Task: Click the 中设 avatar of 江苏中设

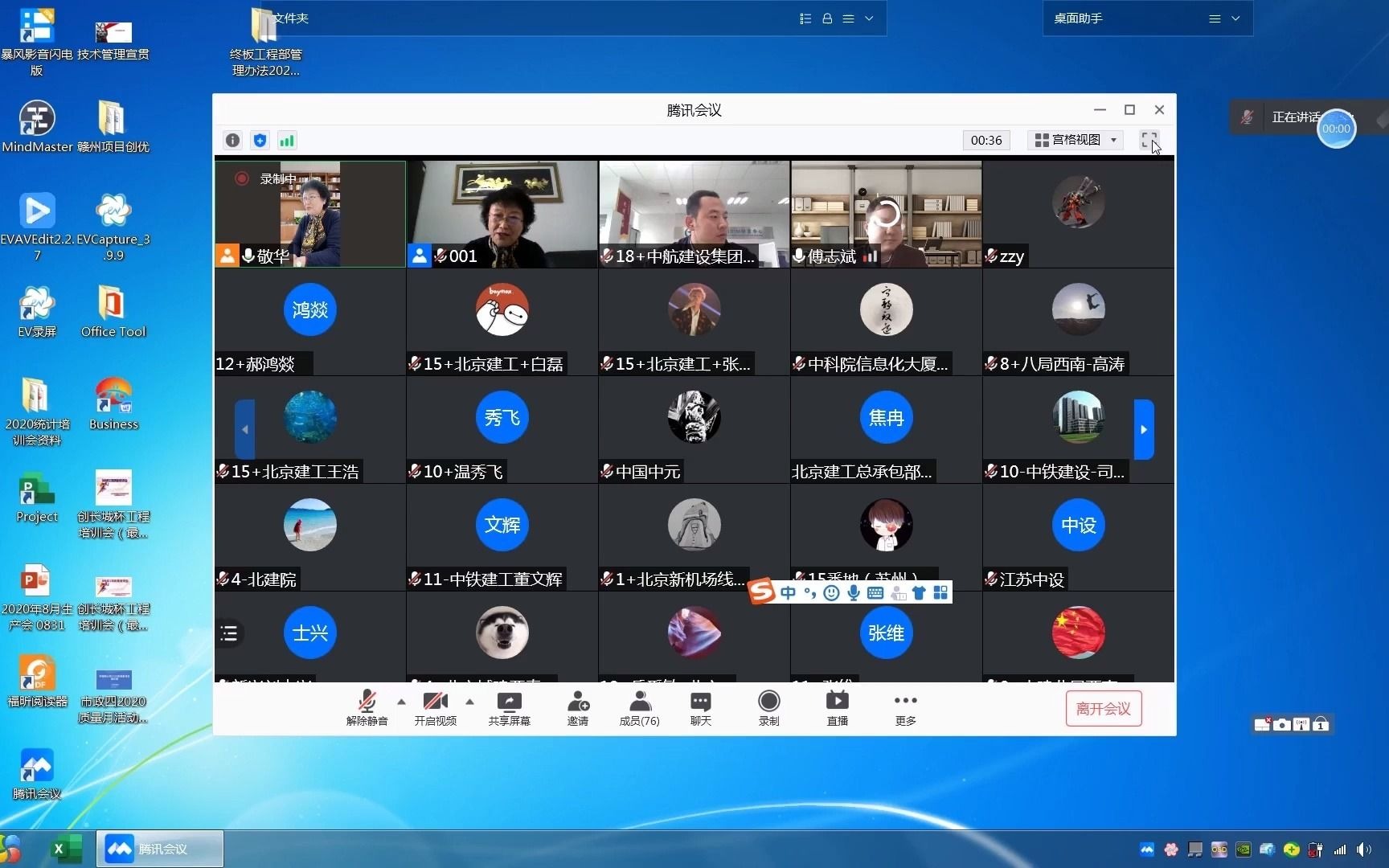Action: pyautogui.click(x=1079, y=525)
